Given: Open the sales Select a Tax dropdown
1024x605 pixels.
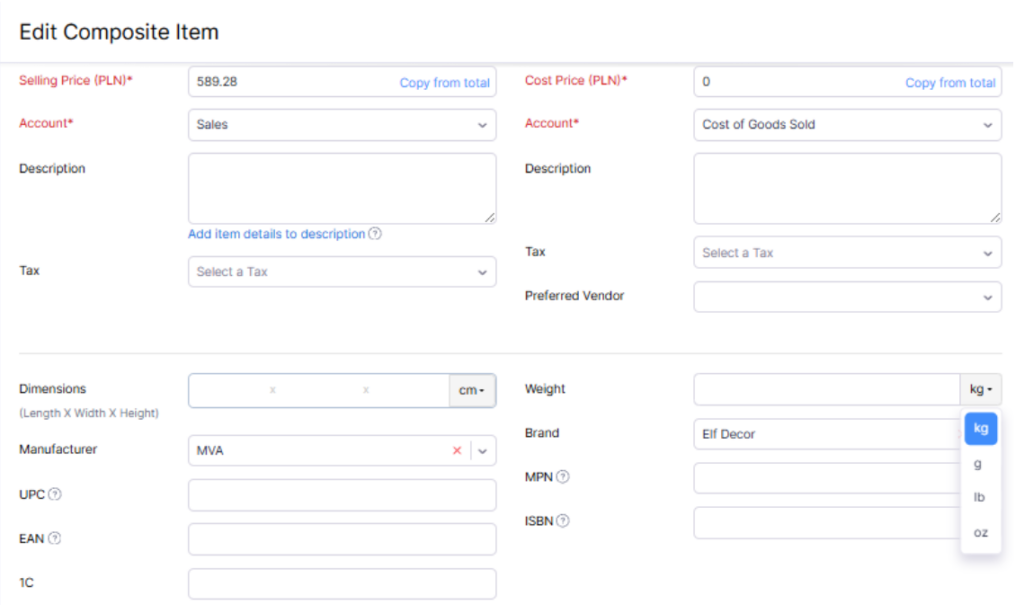Looking at the screenshot, I should (342, 272).
